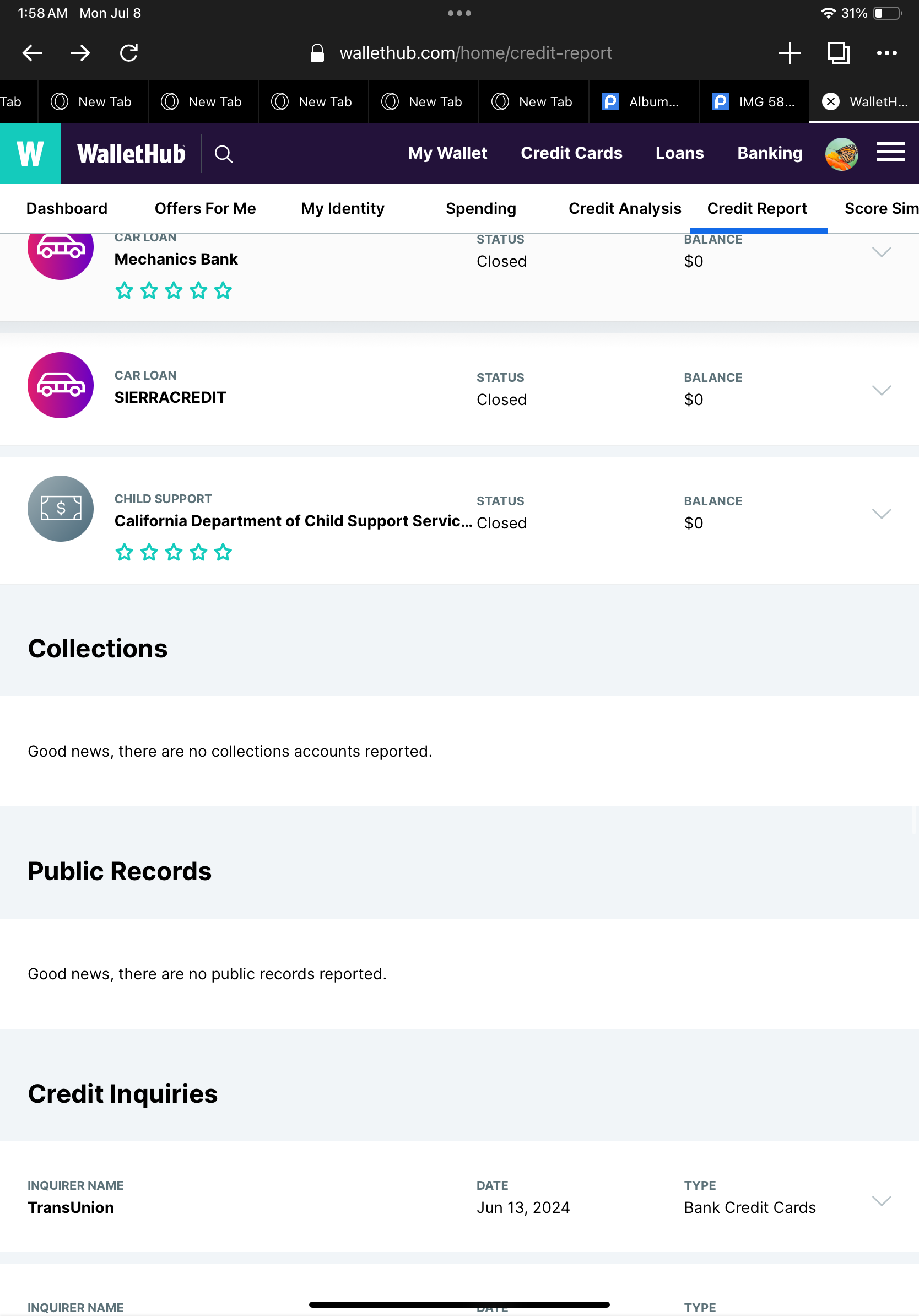Rate Mechanics Bank five stars
The height and width of the screenshot is (1316, 919).
223,290
